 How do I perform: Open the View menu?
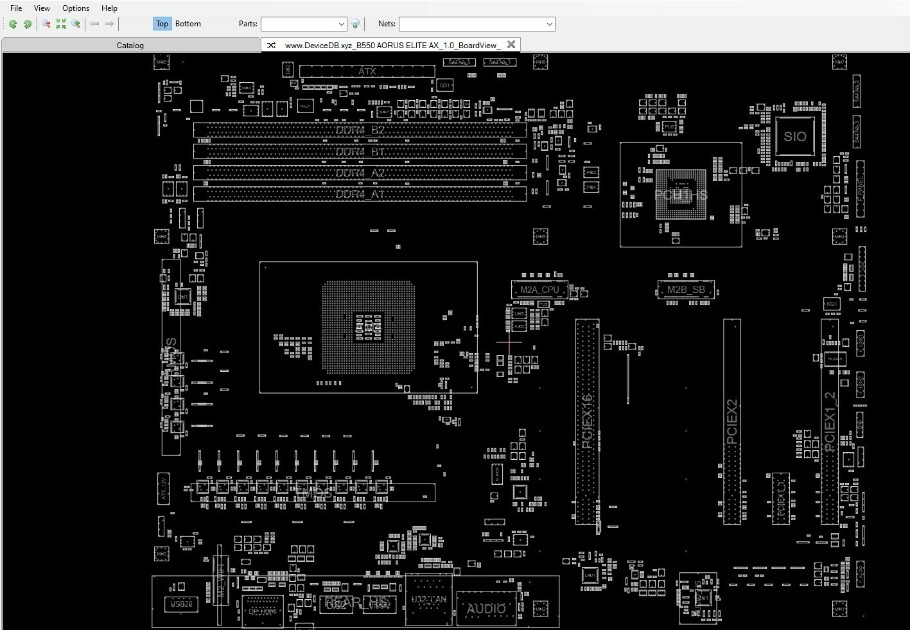coord(42,8)
